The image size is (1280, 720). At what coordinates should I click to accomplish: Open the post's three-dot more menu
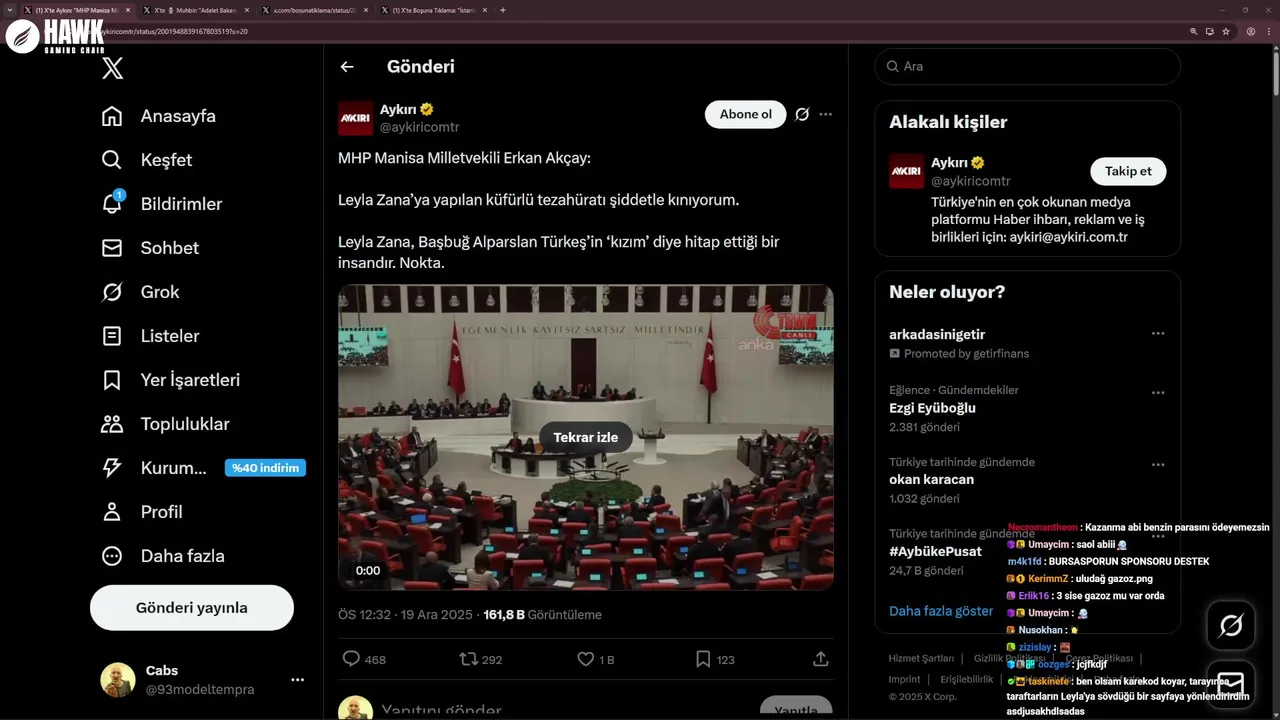pyautogui.click(x=825, y=114)
